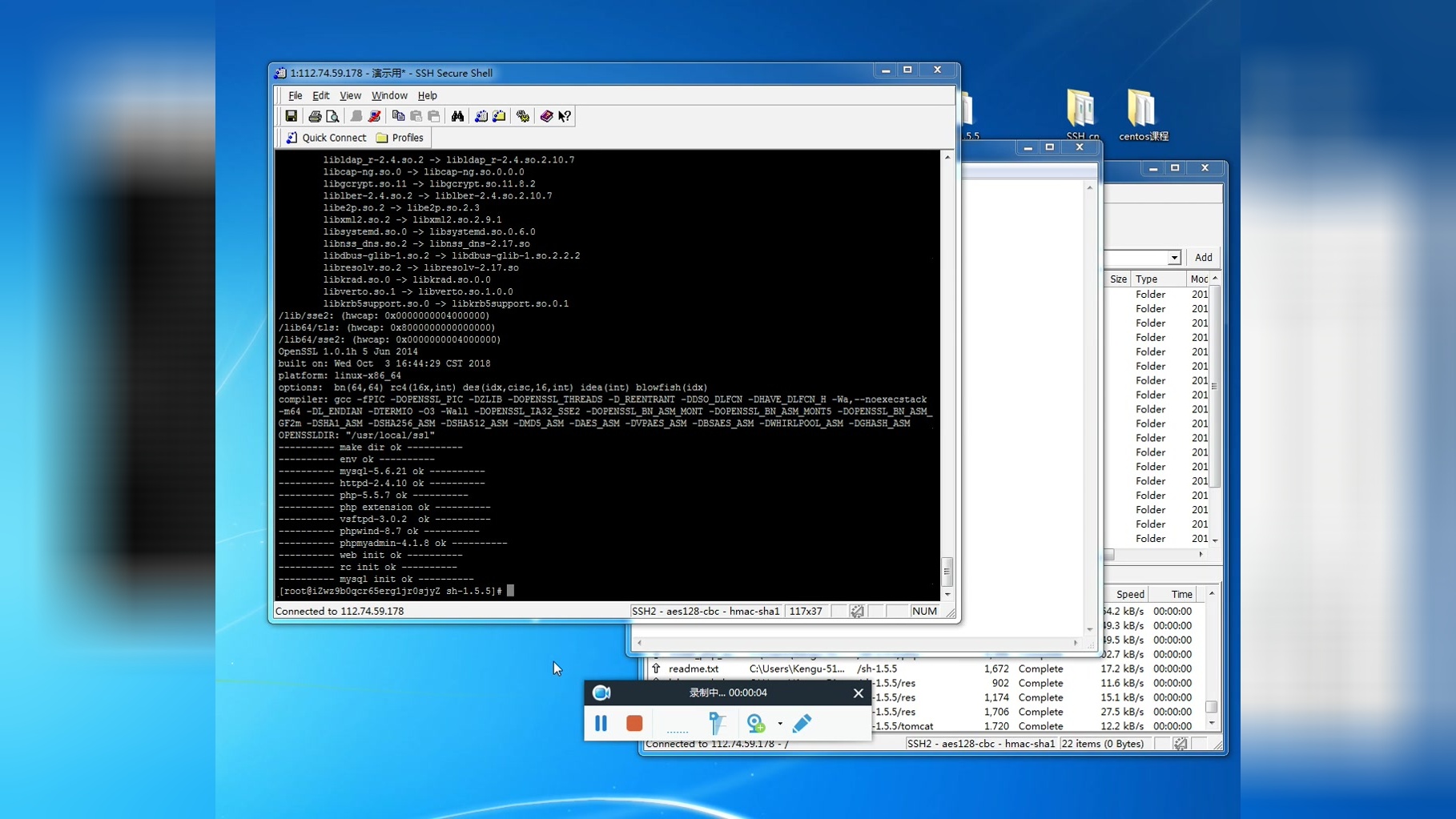Click the Quick Connect button
The image size is (1456, 819).
coord(326,138)
